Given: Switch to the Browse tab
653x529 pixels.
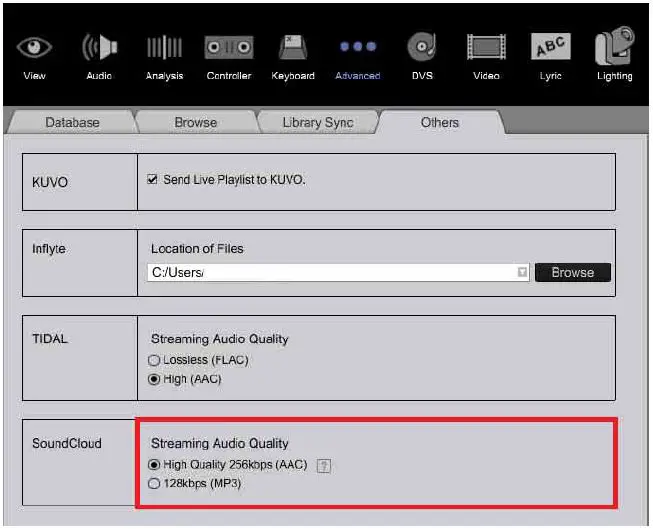Looking at the screenshot, I should (195, 122).
